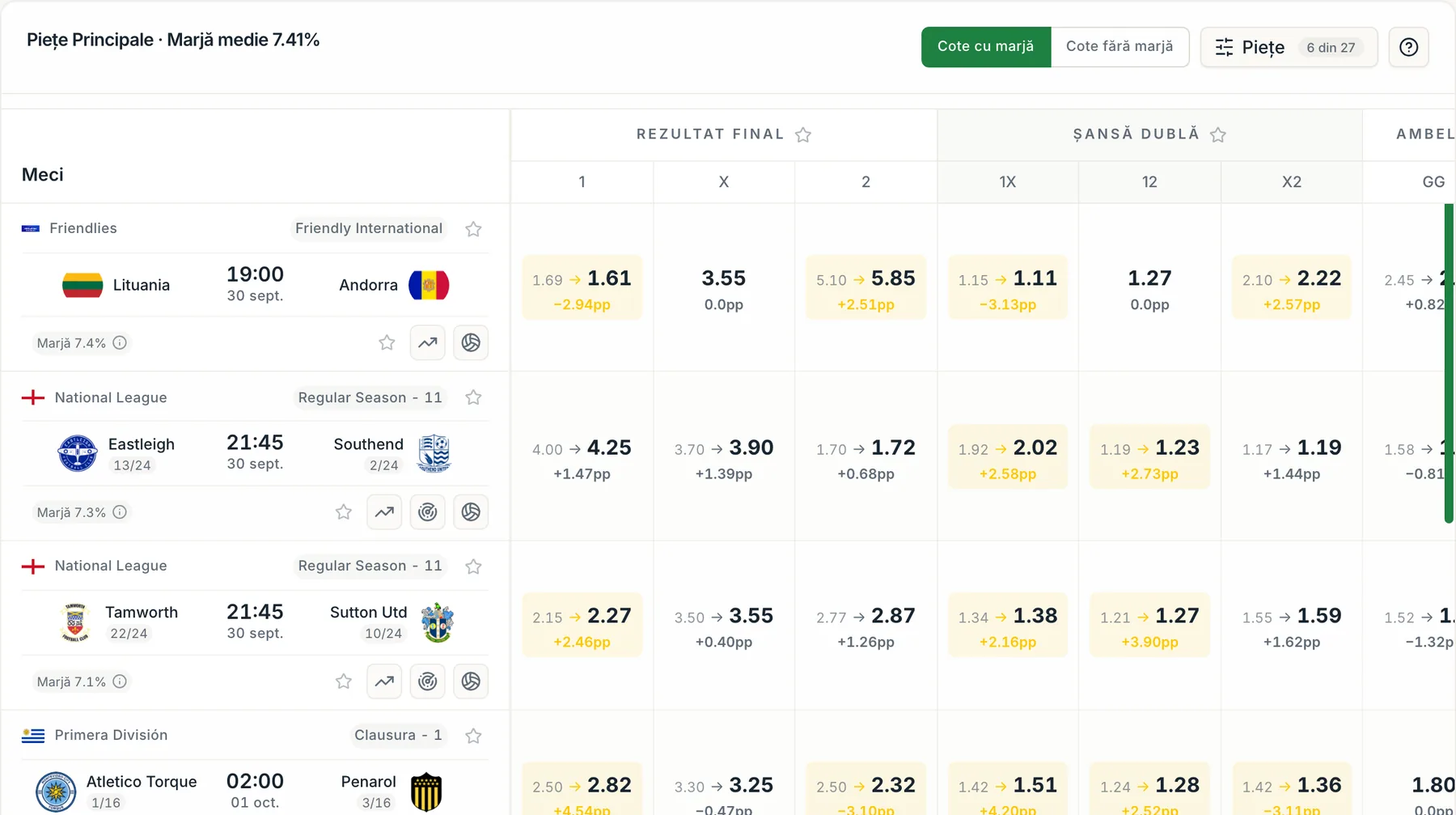Viewport: 1456px width, 815px height.
Task: Pick Eastleigh win odds 4.25
Action: [582, 456]
